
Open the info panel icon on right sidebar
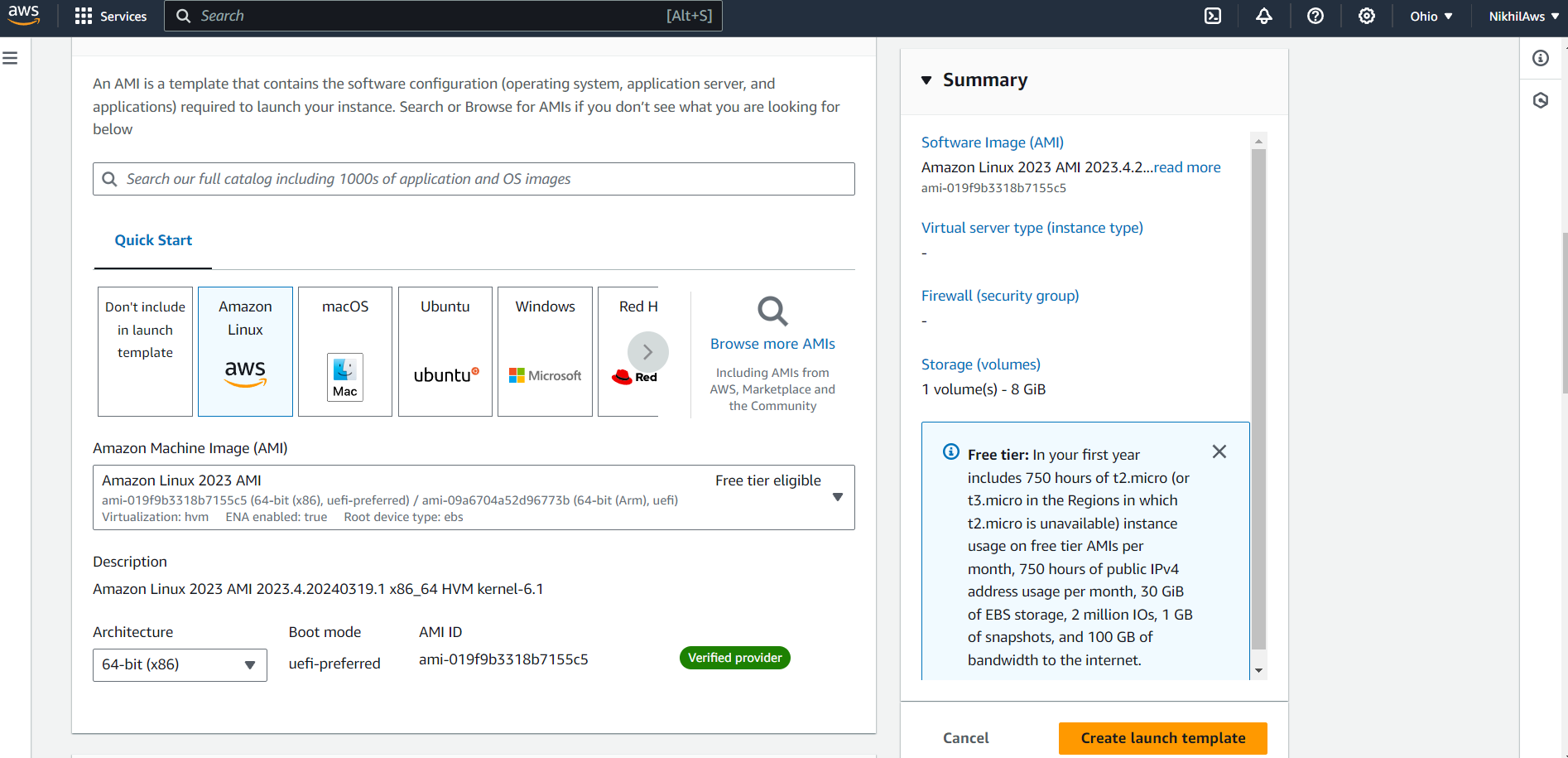(x=1540, y=58)
